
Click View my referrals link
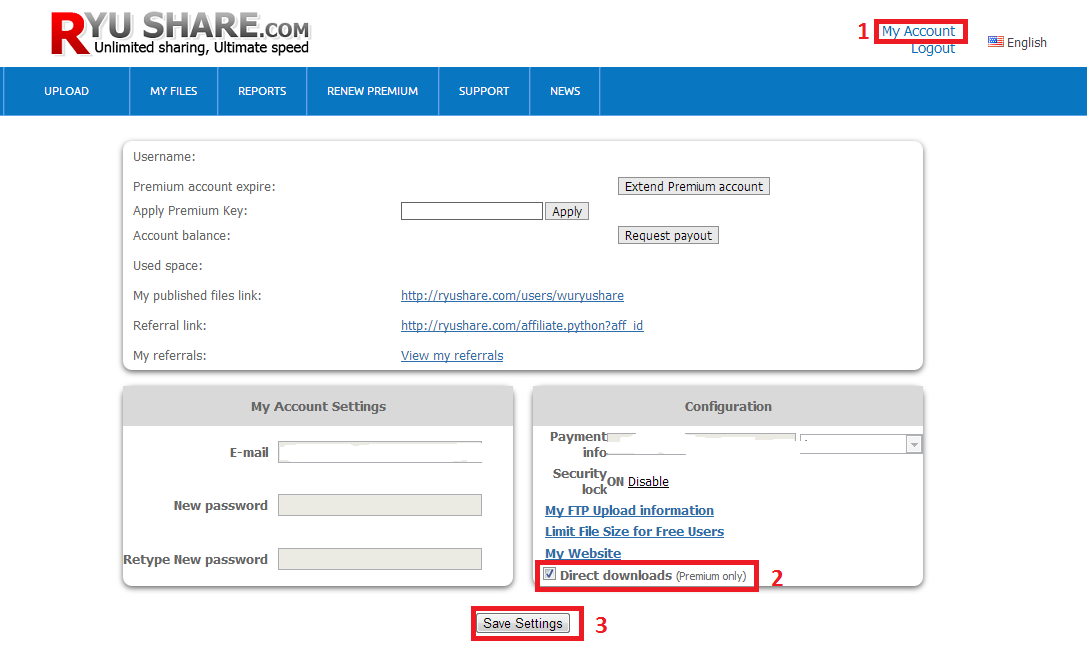click(x=452, y=355)
